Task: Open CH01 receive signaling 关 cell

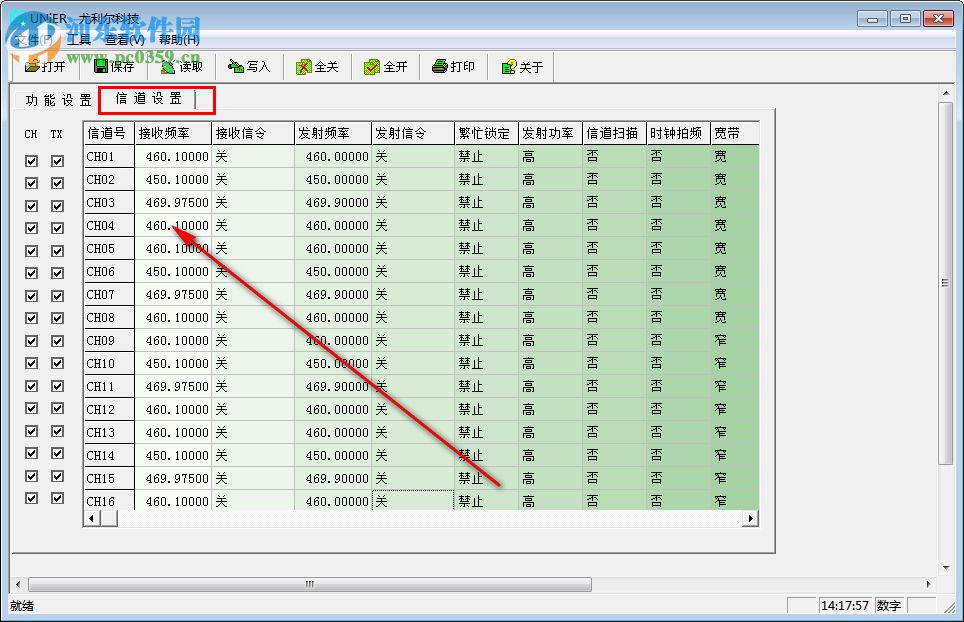Action: (x=253, y=157)
